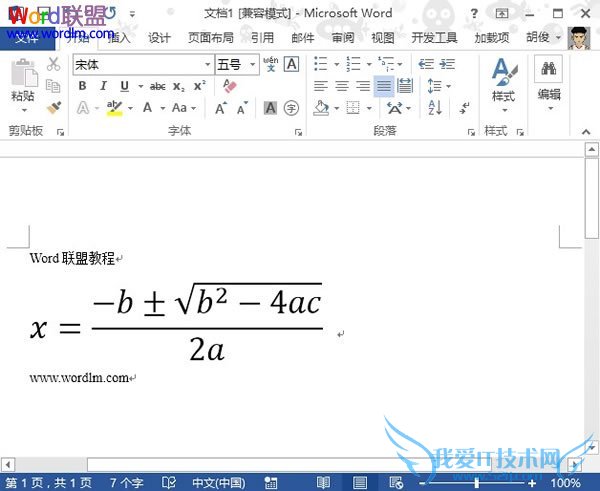Clear all formatting eraser icon
The image size is (600, 491).
(x=230, y=86)
